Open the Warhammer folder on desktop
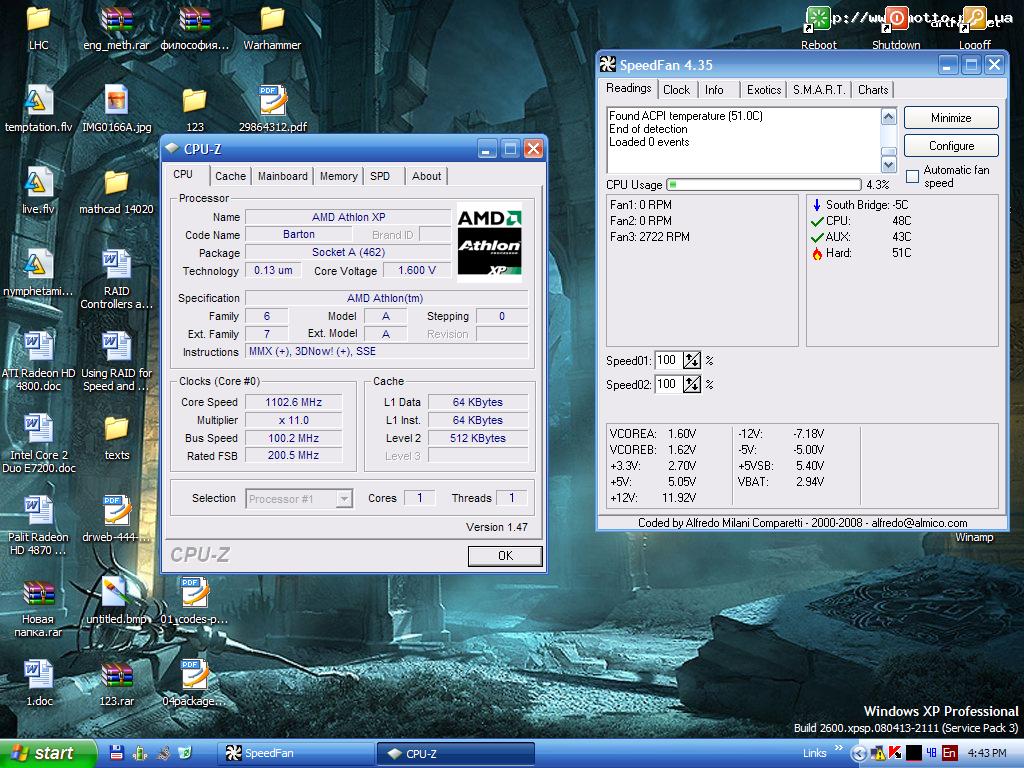Image resolution: width=1024 pixels, height=768 pixels. [x=271, y=20]
